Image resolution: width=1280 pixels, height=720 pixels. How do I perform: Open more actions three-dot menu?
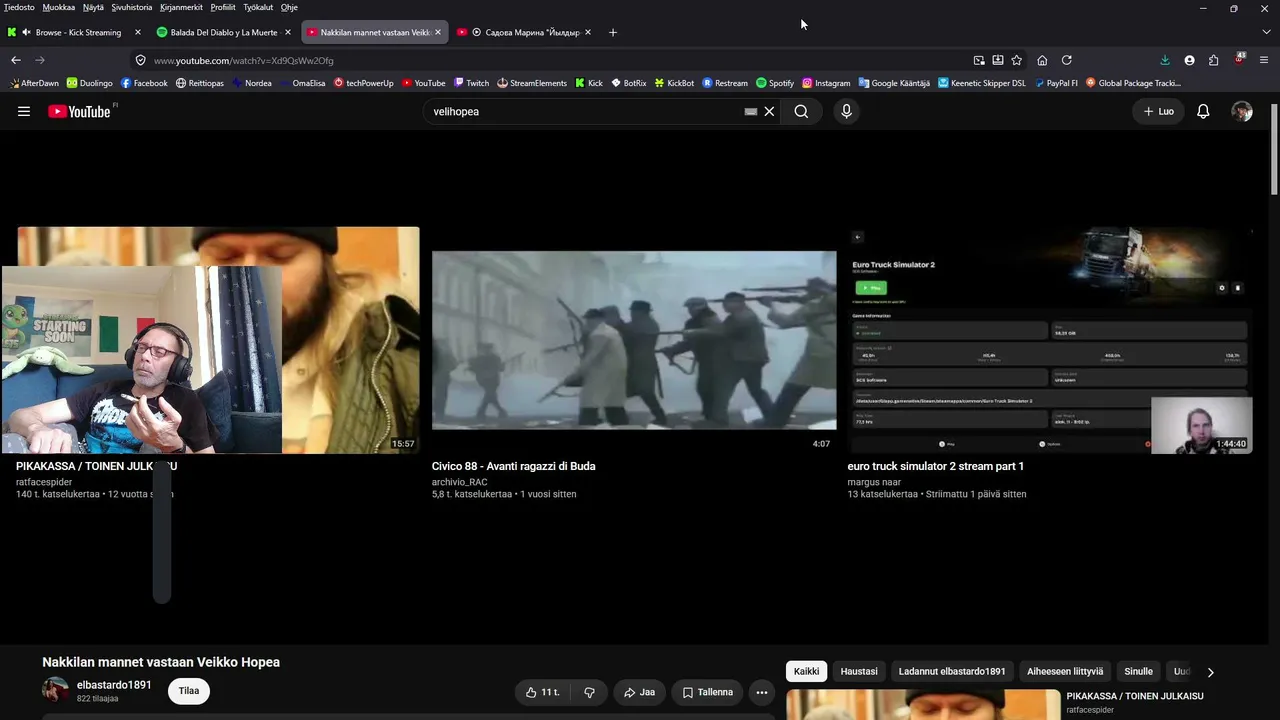pyautogui.click(x=761, y=692)
